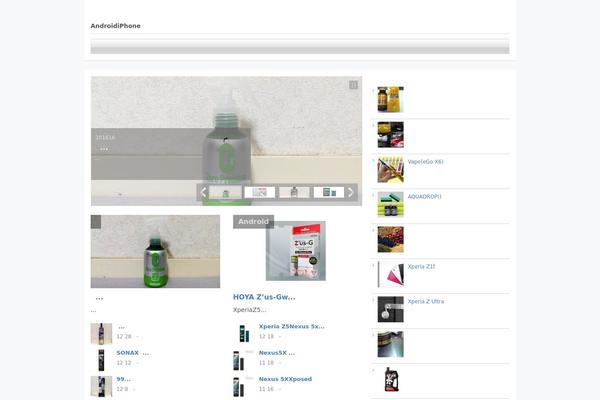The width and height of the screenshot is (600, 400).
Task: Click the sidebar yellow bottles thumbnail
Action: (390, 100)
